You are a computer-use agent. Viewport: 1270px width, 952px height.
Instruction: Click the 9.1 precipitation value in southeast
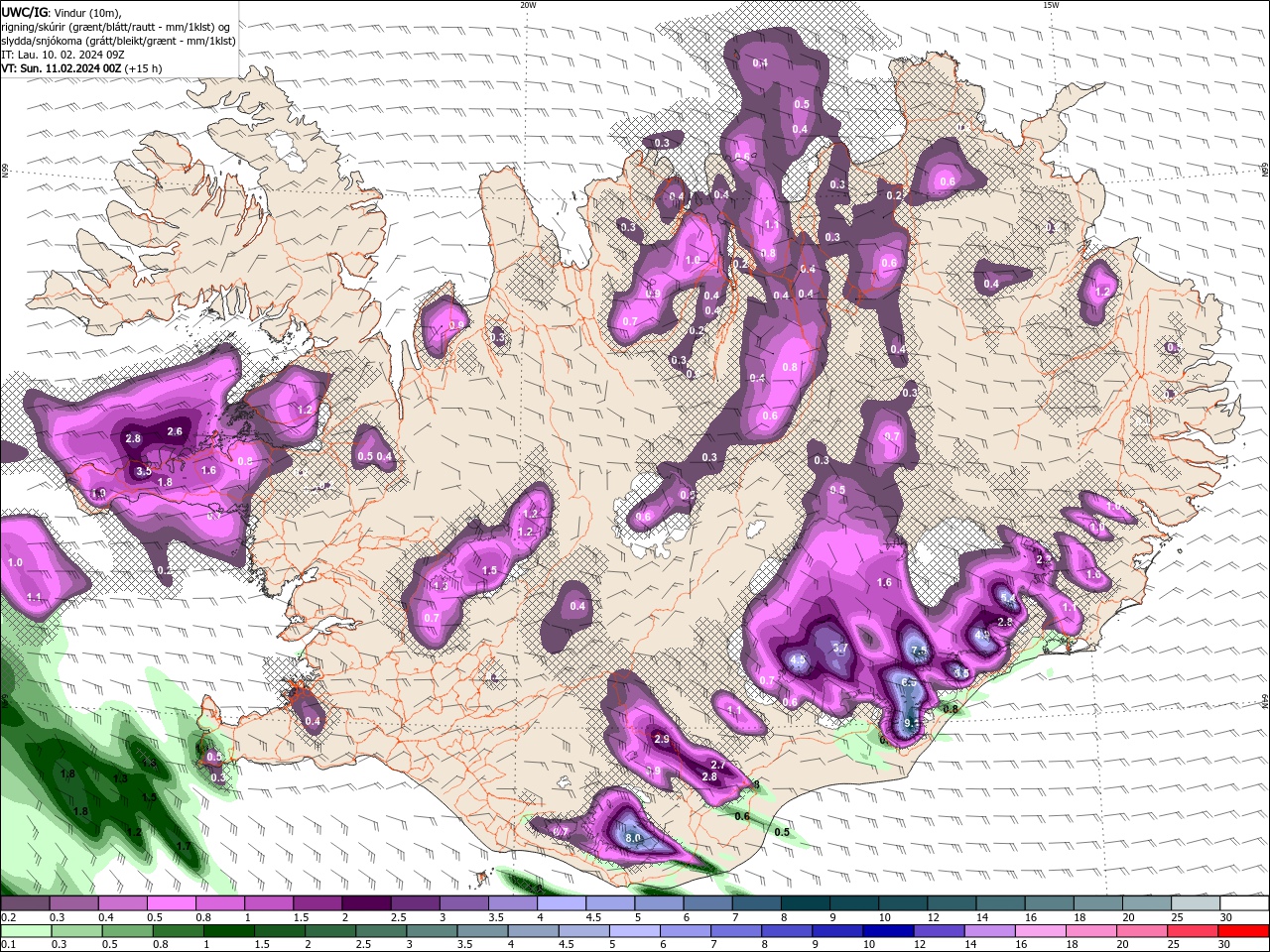(x=913, y=723)
